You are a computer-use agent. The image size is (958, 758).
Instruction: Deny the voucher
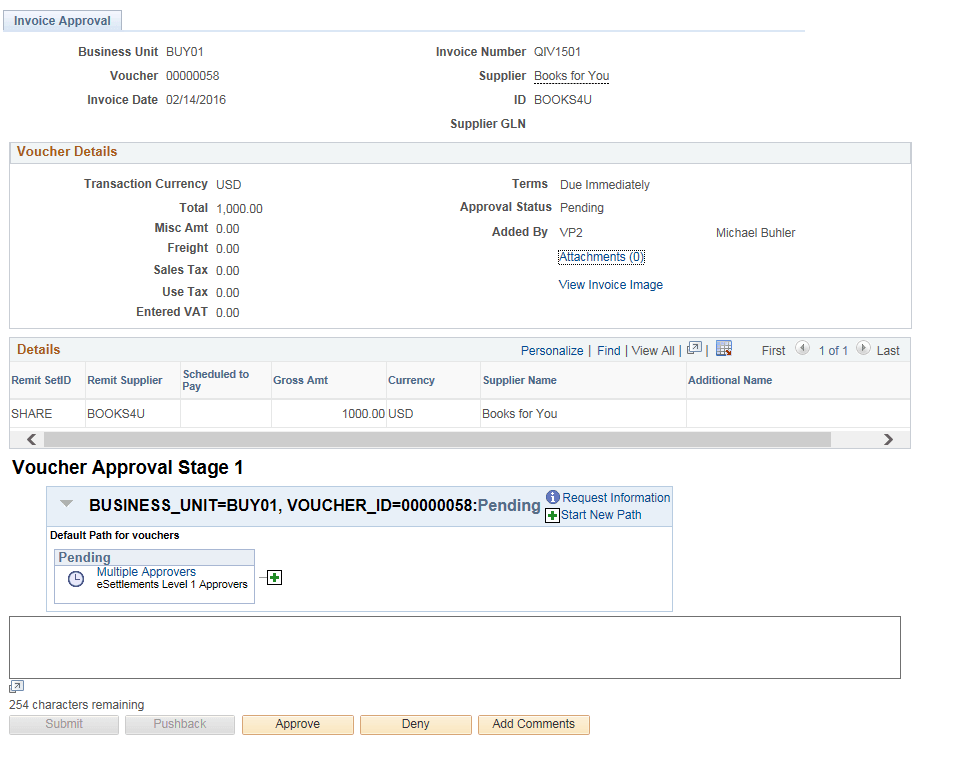[x=415, y=724]
